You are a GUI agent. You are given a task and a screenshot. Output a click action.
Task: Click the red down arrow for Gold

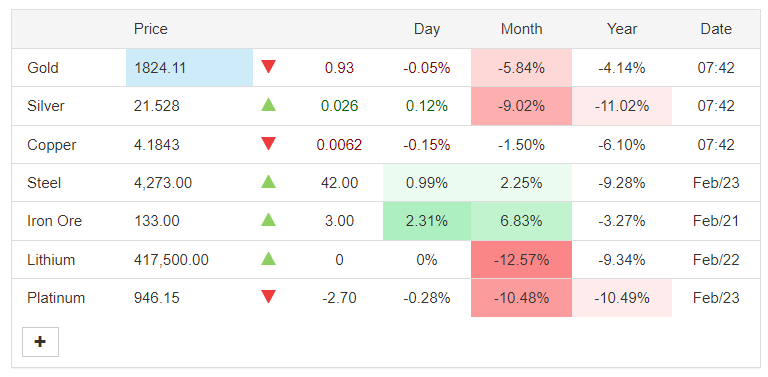pyautogui.click(x=268, y=67)
